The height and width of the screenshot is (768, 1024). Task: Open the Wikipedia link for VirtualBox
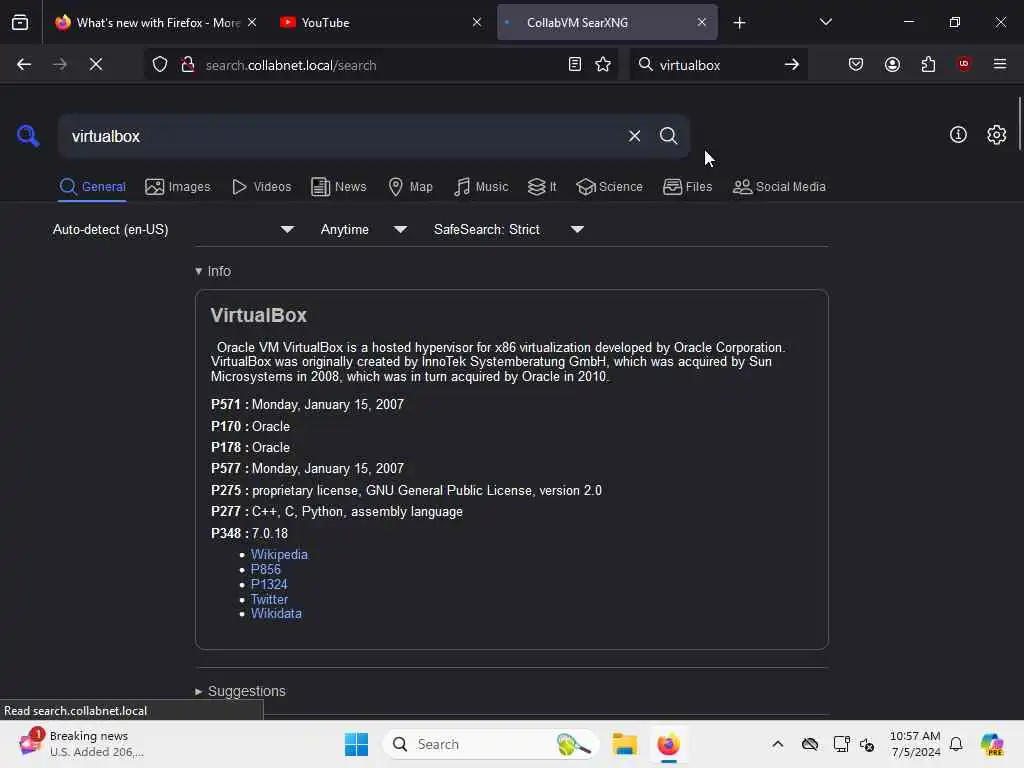[279, 554]
